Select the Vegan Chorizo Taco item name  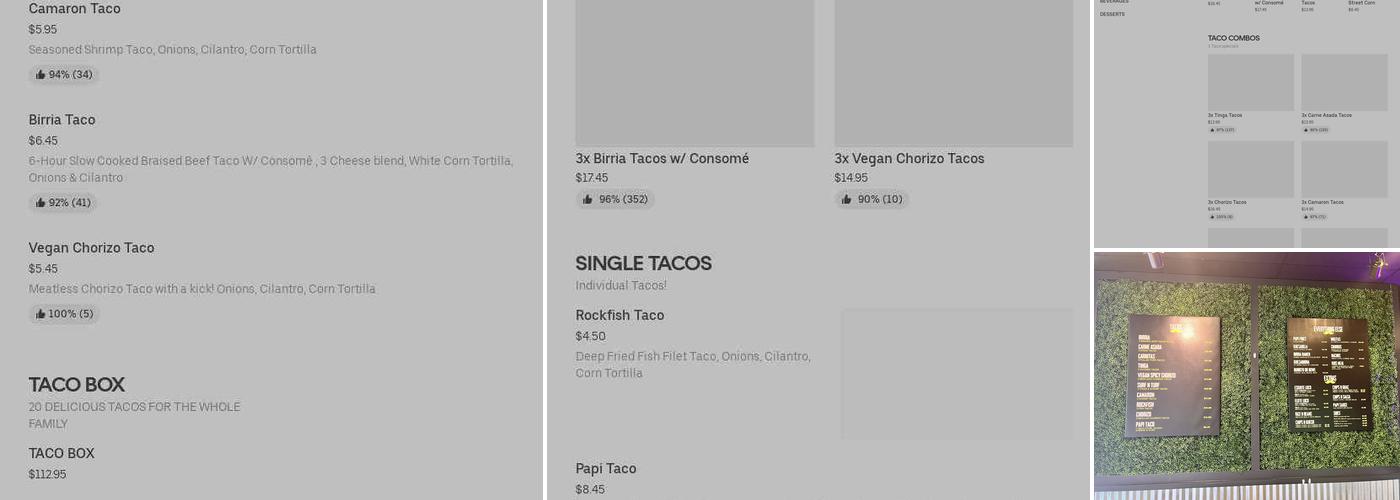pyautogui.click(x=91, y=248)
